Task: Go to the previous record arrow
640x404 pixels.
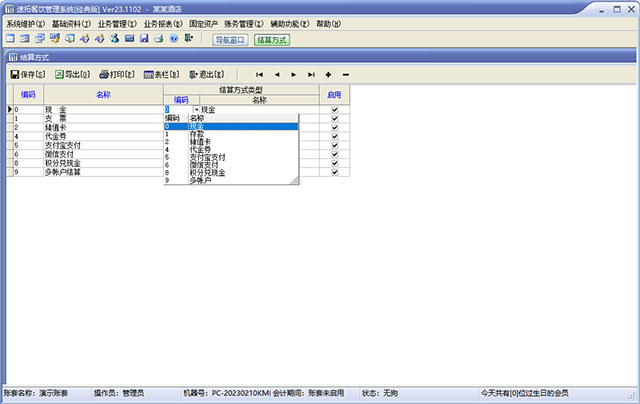Action: click(277, 75)
